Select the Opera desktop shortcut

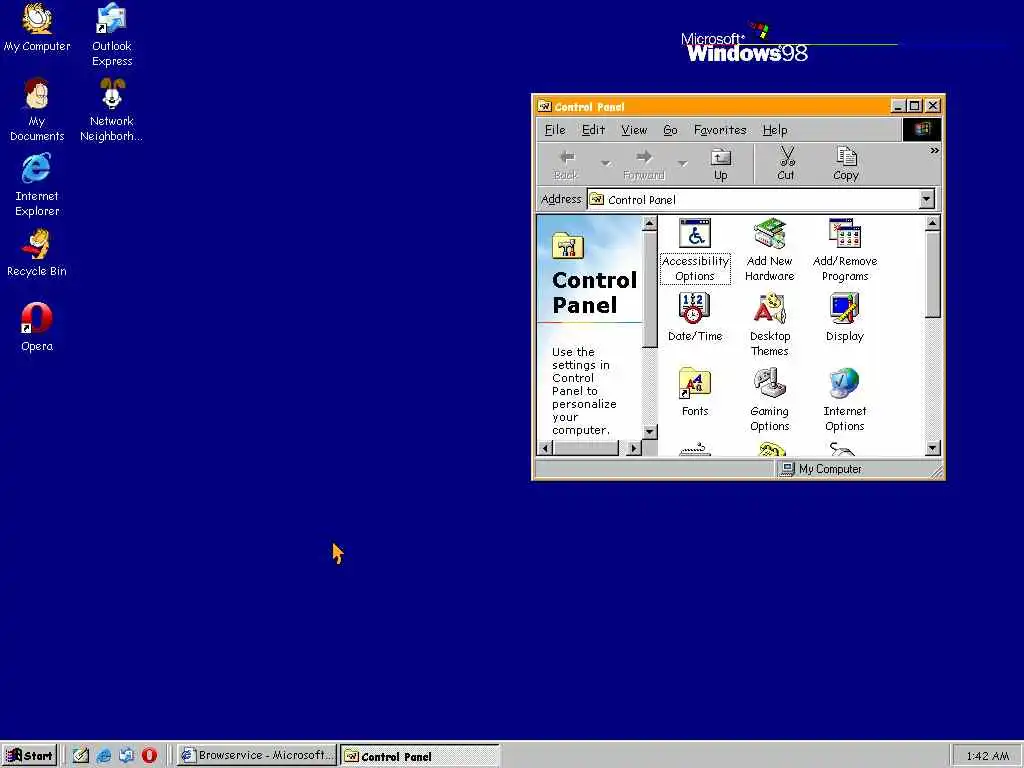37,327
